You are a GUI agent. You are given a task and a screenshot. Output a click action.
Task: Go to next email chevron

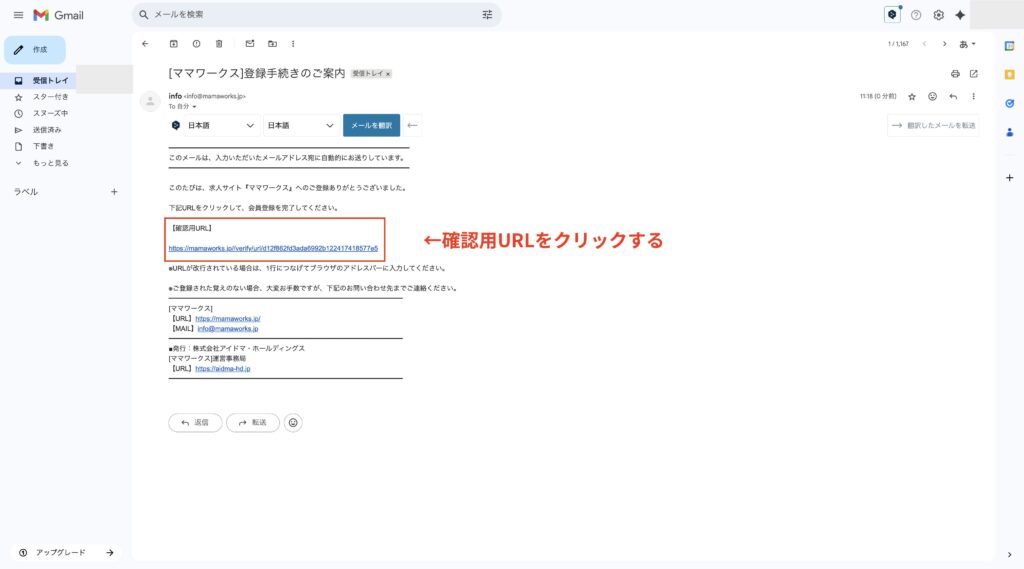tap(944, 44)
